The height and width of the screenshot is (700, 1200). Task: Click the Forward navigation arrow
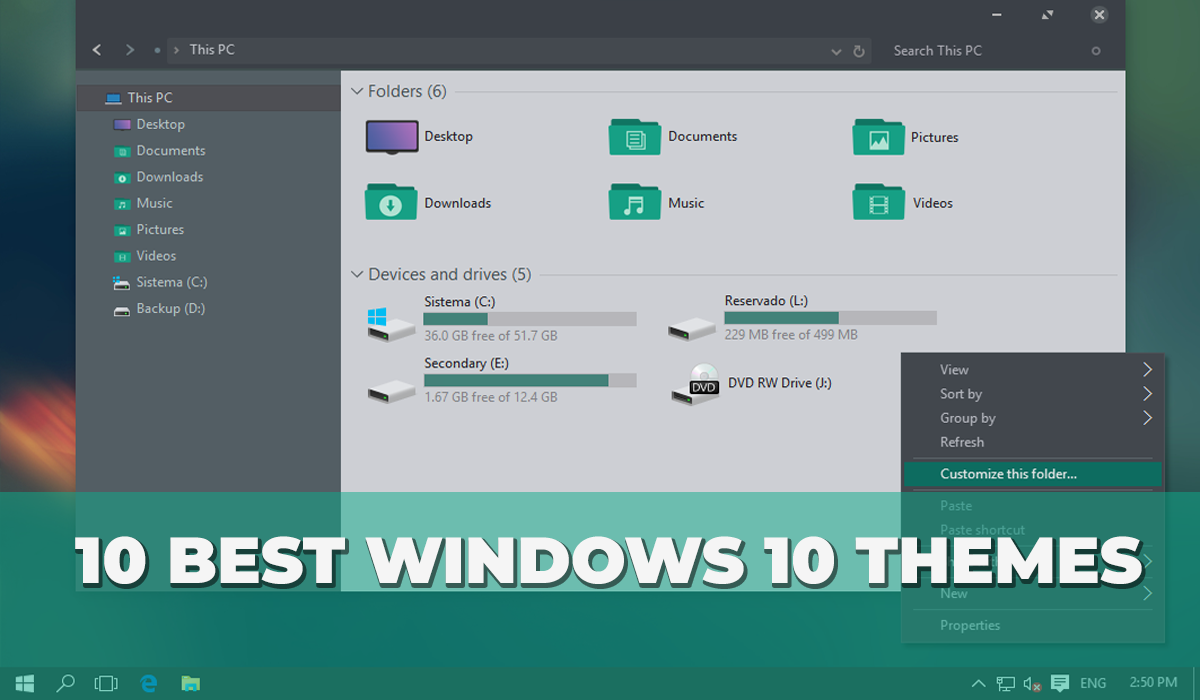point(130,50)
